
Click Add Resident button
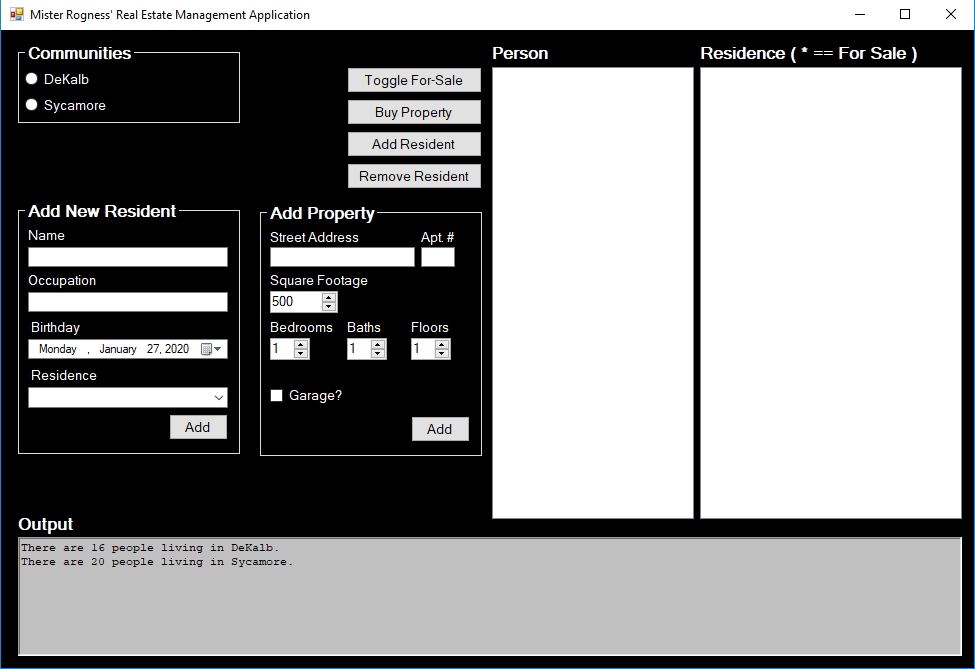(x=414, y=144)
